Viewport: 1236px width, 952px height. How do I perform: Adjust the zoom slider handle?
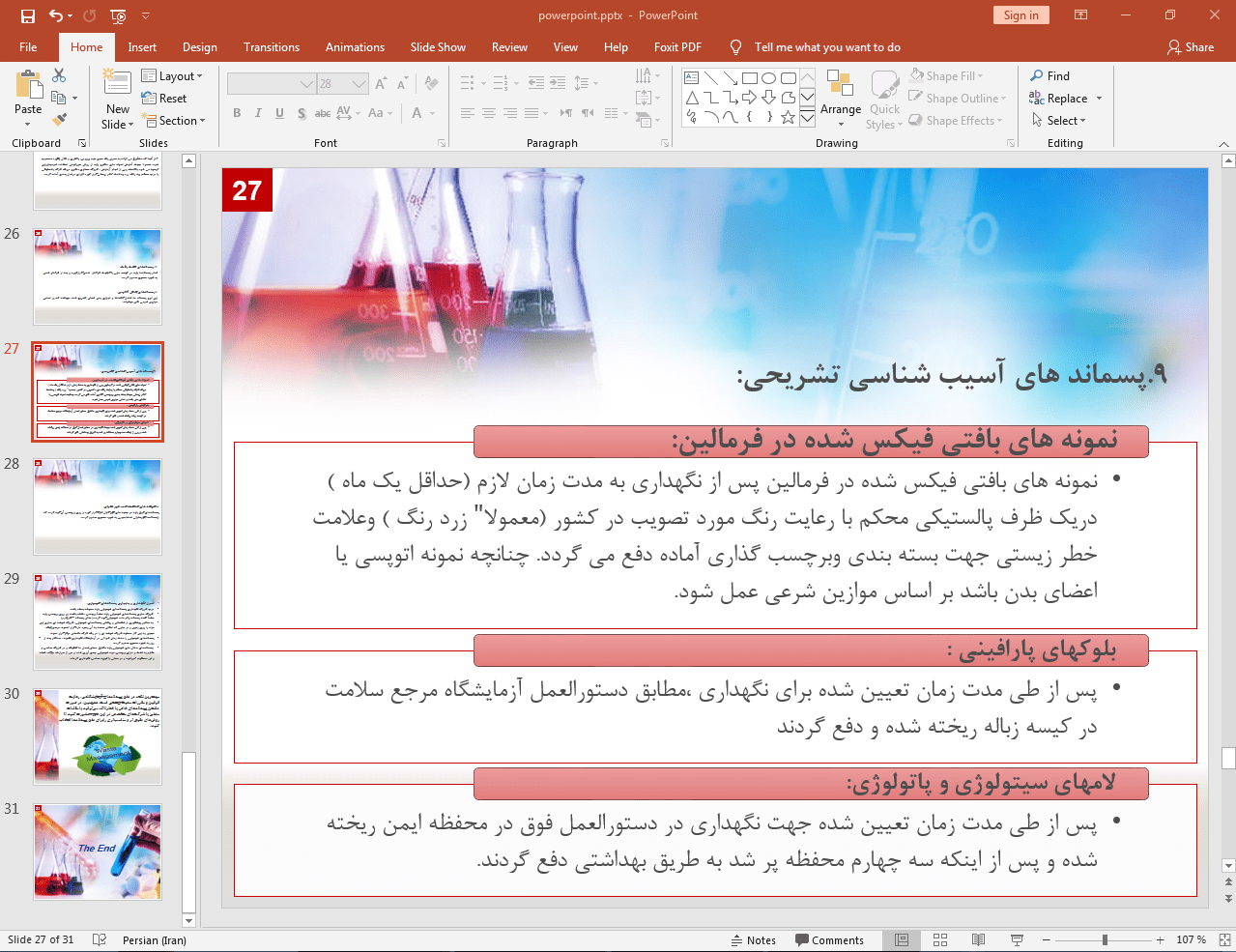[x=1105, y=940]
